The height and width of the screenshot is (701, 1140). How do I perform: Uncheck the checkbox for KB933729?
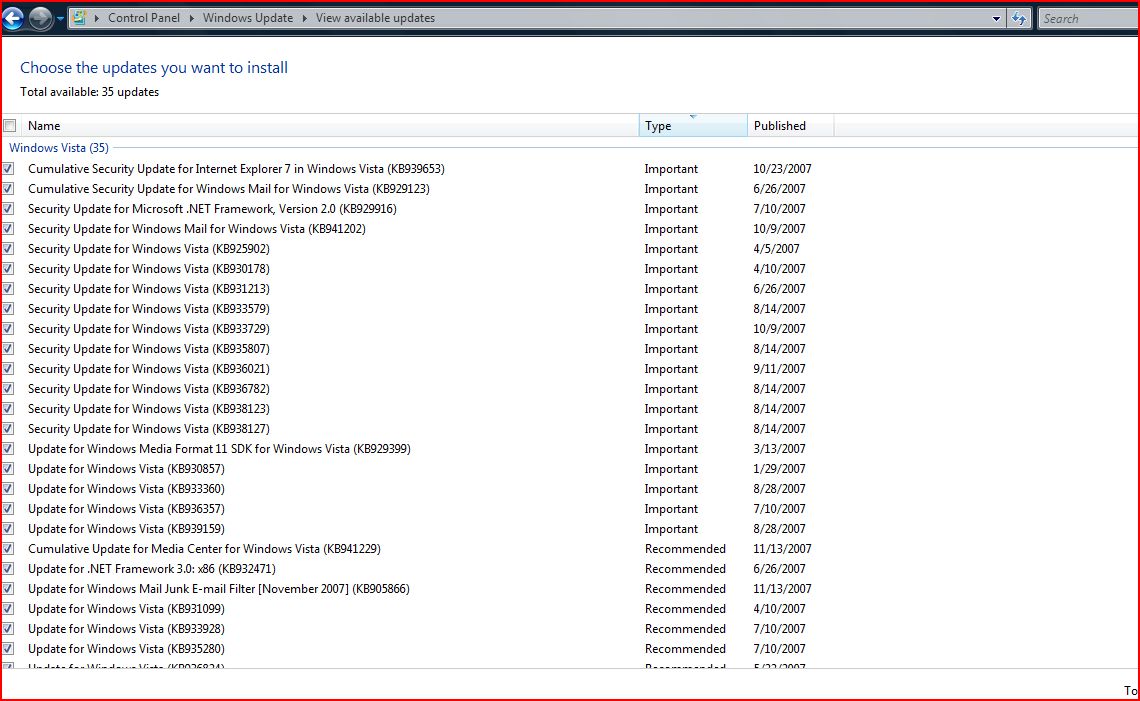pyautogui.click(x=8, y=329)
